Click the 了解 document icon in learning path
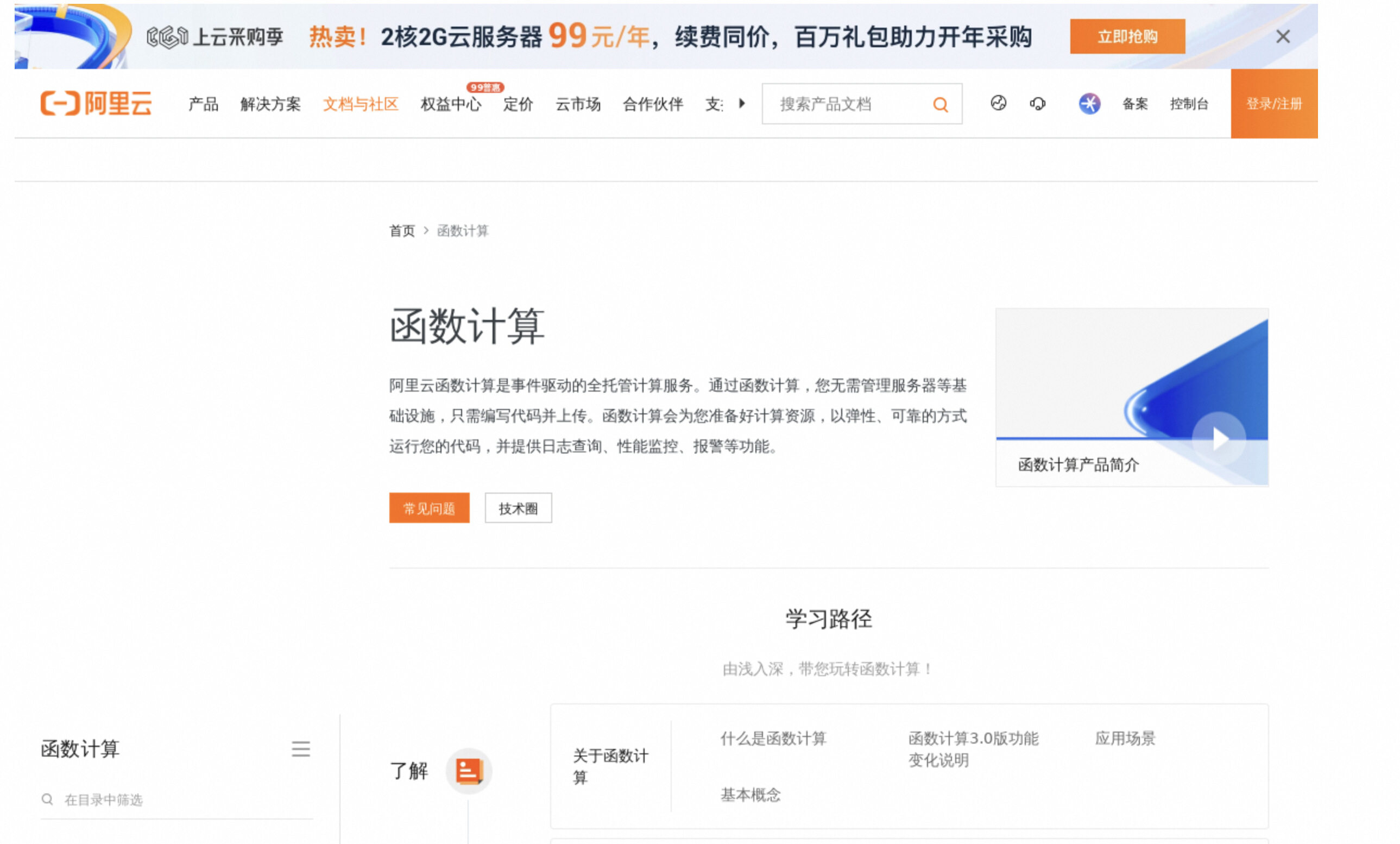This screenshot has height=844, width=1400. click(468, 772)
